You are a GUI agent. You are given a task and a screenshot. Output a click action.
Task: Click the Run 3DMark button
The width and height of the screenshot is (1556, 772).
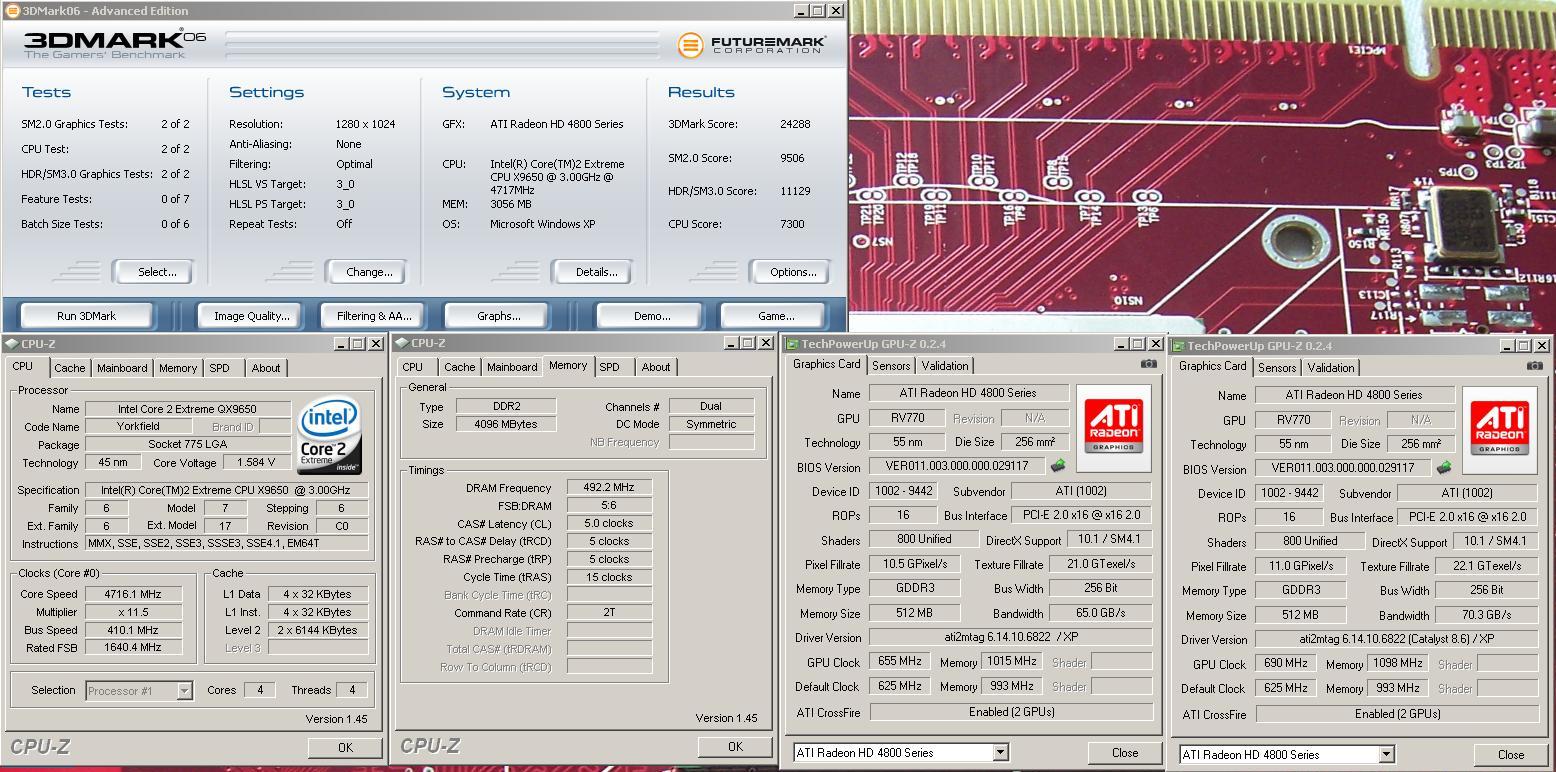tap(86, 316)
